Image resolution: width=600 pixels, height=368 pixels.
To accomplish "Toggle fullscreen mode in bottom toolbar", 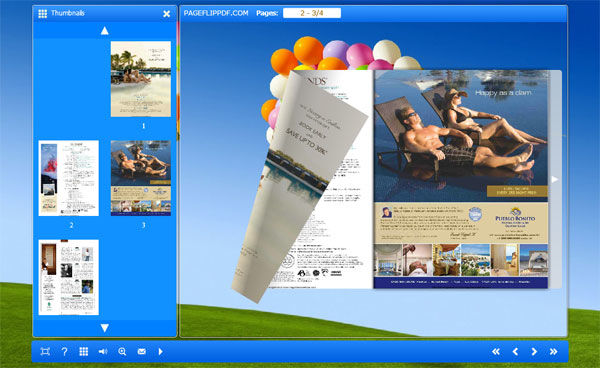I will coord(45,352).
